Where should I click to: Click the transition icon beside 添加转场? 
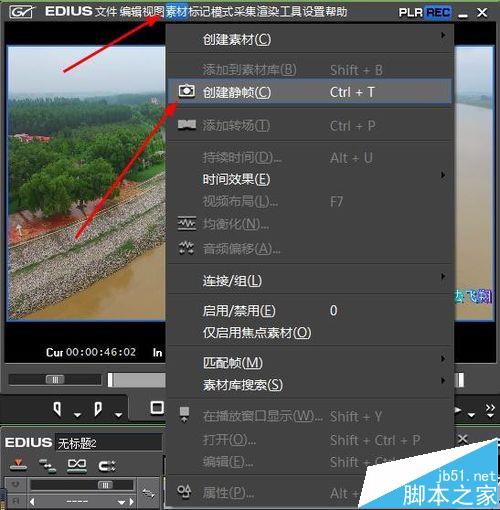click(187, 125)
